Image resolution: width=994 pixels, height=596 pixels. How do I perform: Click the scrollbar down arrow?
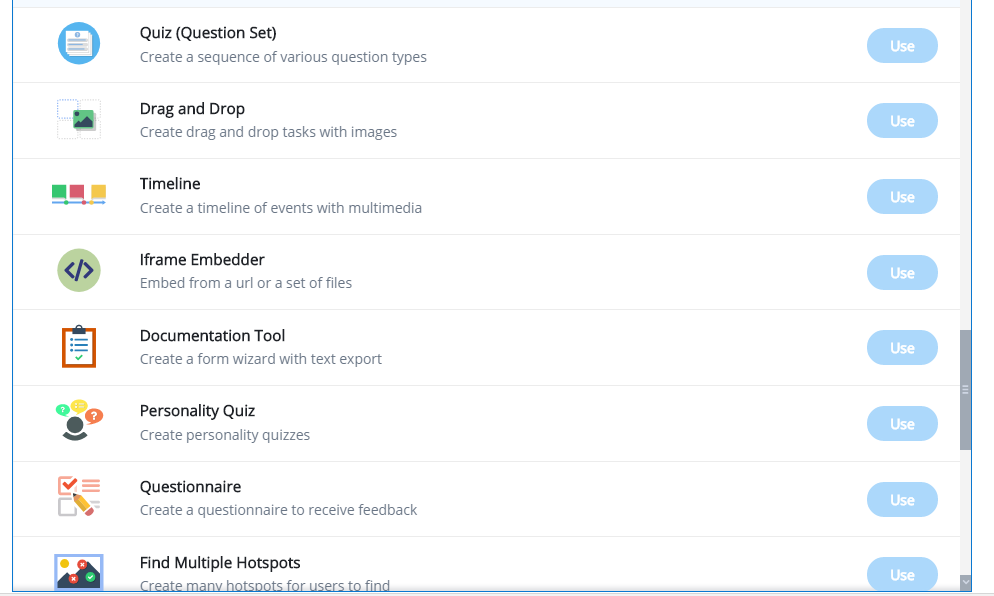click(965, 581)
